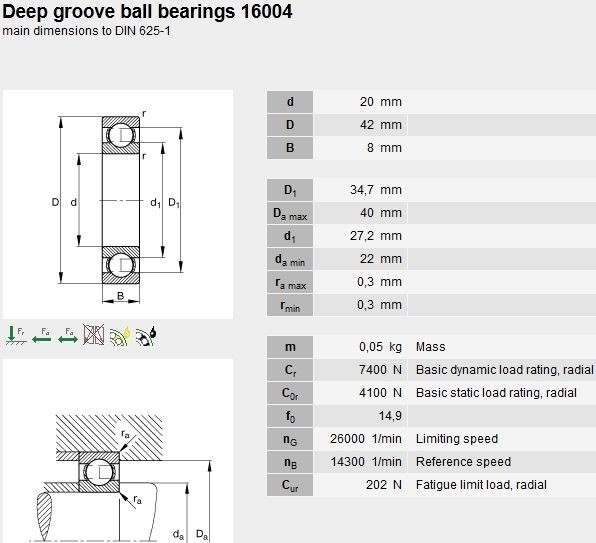This screenshot has height=543, width=596.
Task: Click the Da max label cell
Action: [x=290, y=213]
